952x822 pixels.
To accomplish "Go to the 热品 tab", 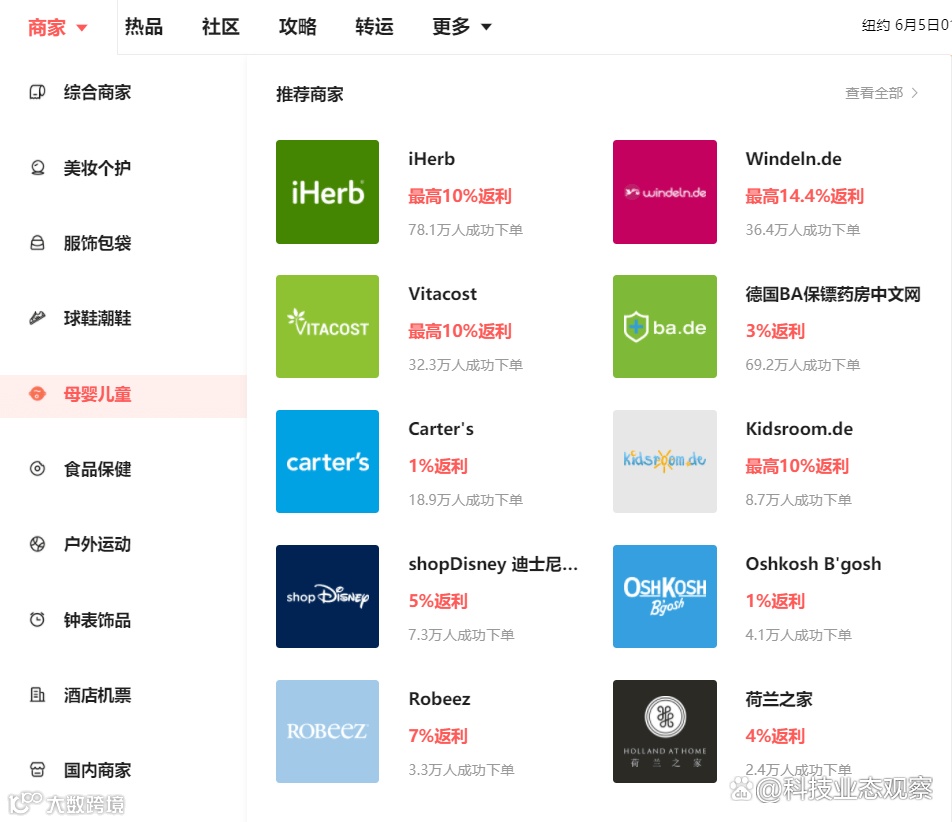I will pyautogui.click(x=144, y=27).
